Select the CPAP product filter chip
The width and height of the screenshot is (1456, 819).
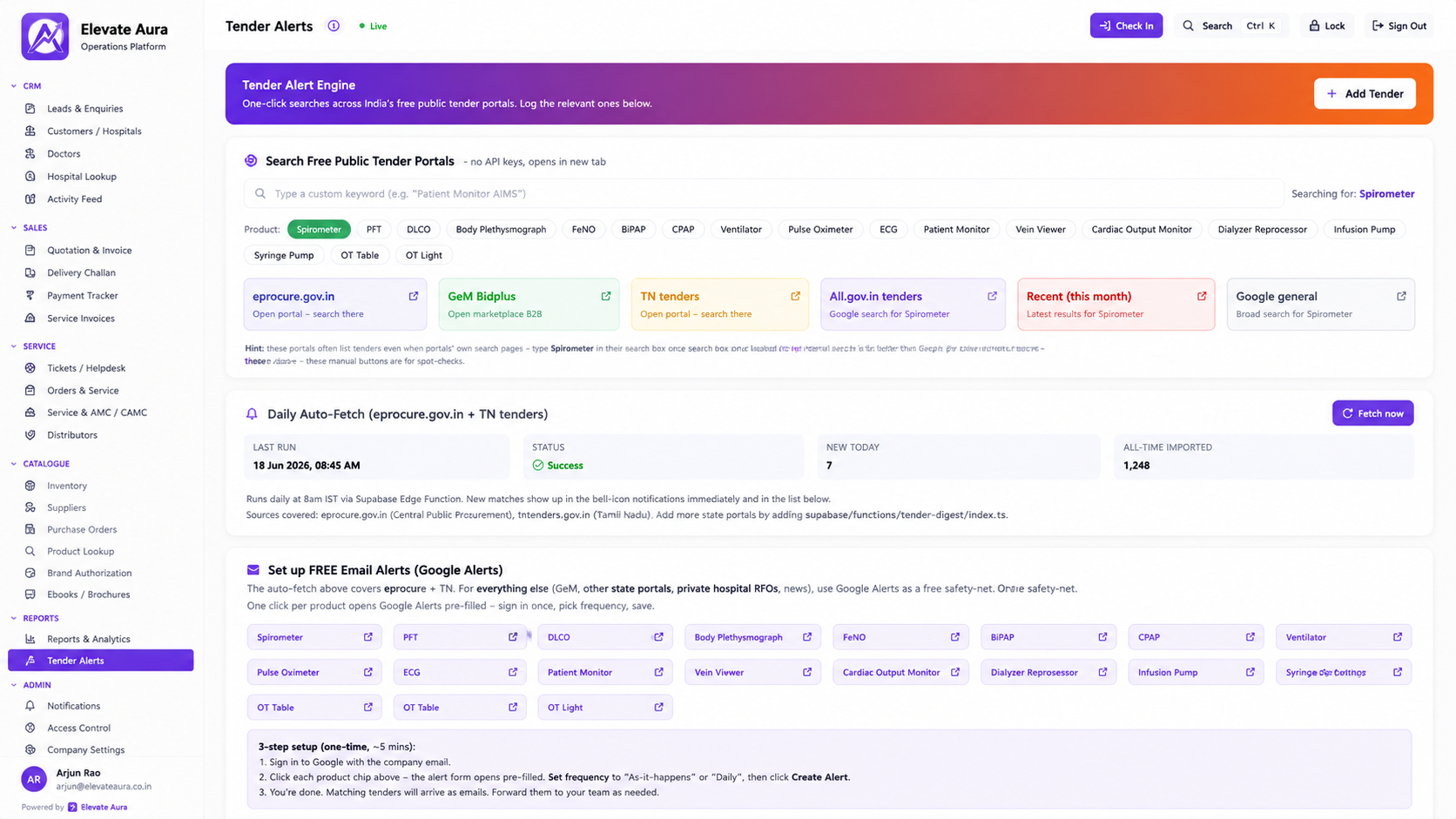pos(684,230)
